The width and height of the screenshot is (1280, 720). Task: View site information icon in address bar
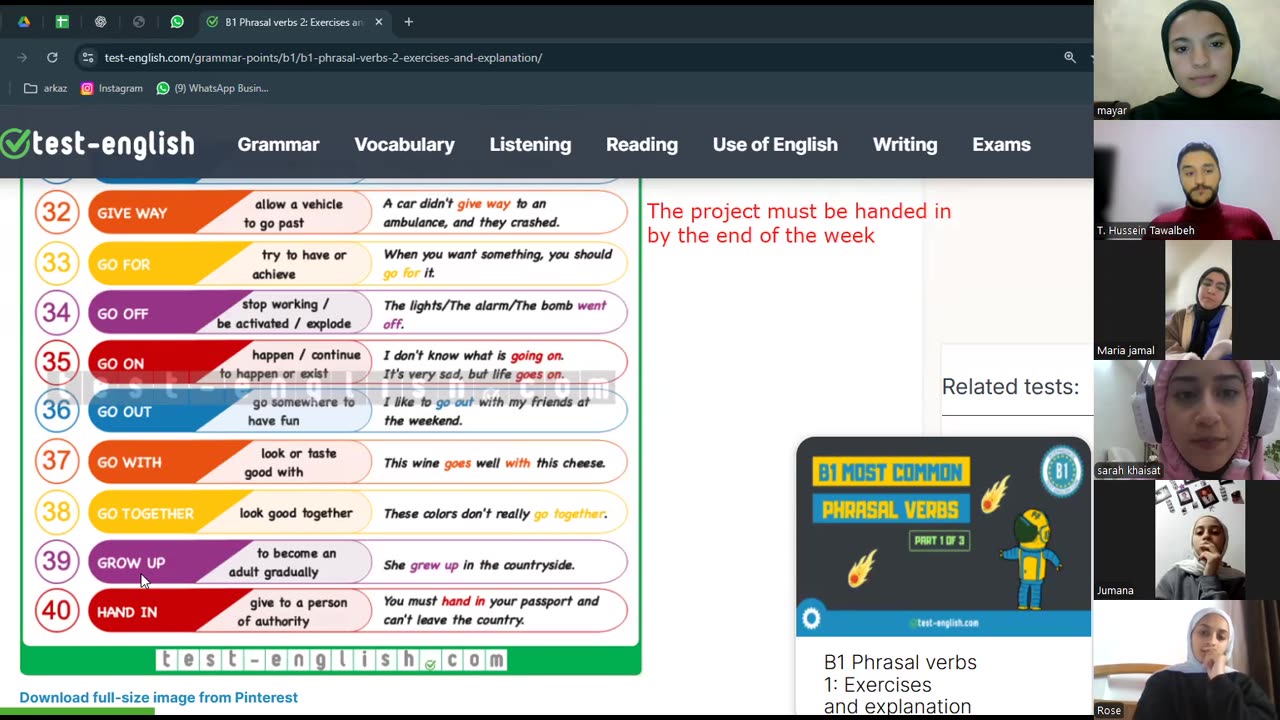[x=88, y=58]
